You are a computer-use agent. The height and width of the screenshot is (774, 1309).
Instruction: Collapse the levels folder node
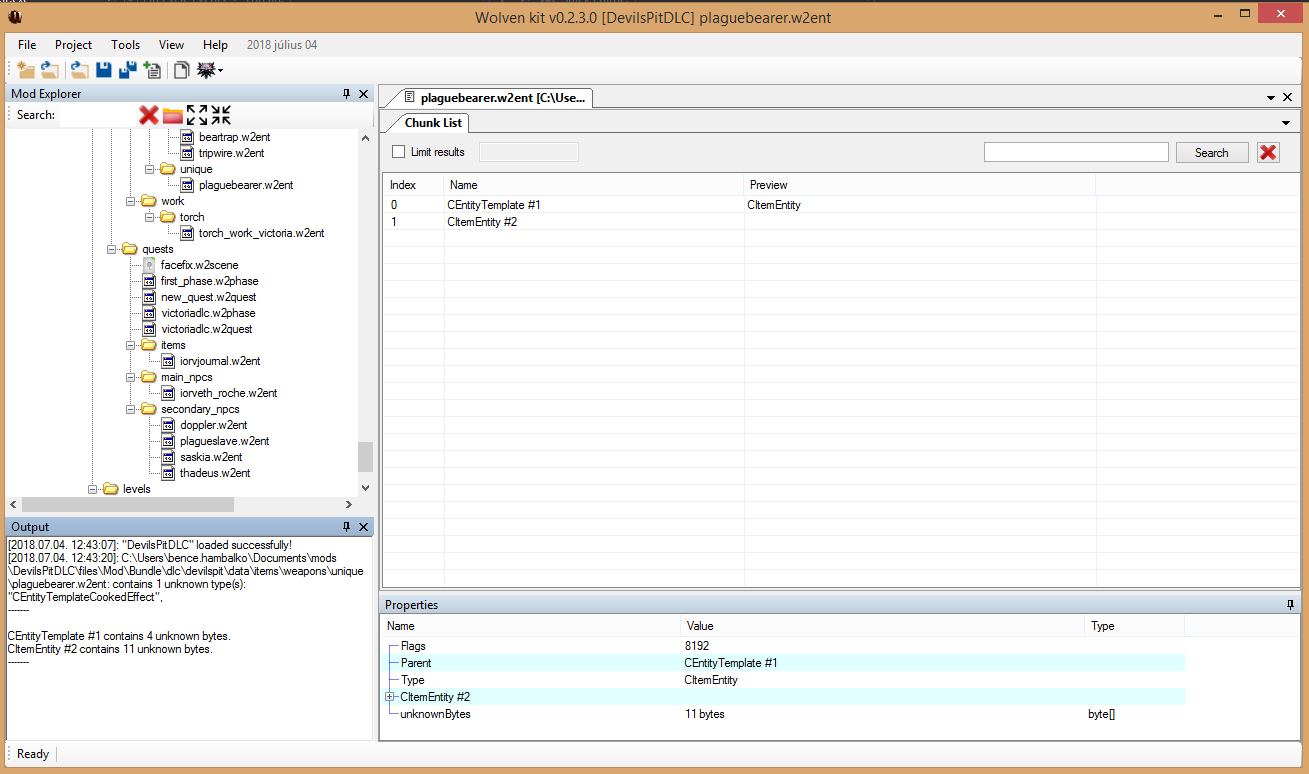coord(93,489)
